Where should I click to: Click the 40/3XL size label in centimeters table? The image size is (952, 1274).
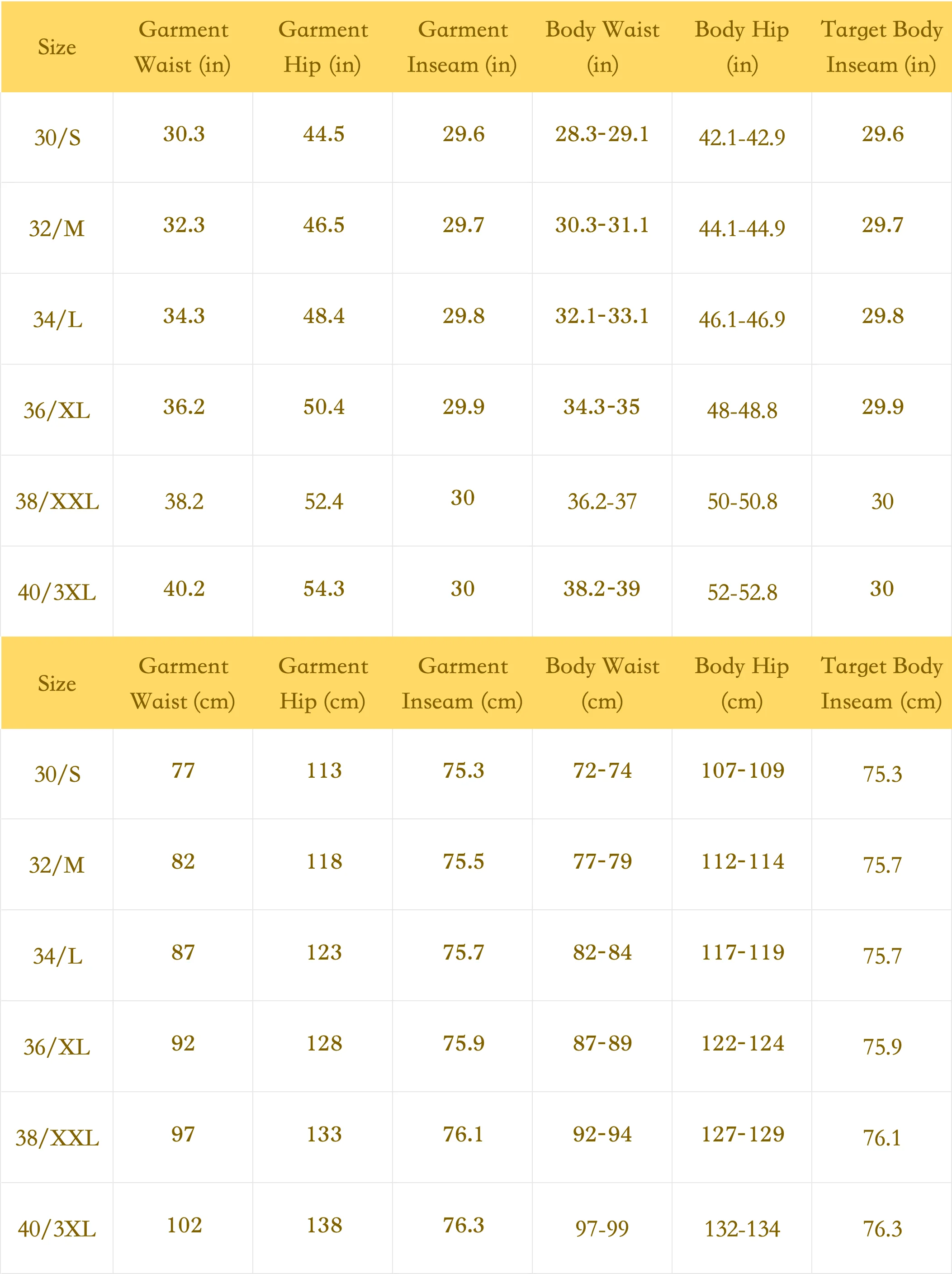click(x=57, y=1228)
